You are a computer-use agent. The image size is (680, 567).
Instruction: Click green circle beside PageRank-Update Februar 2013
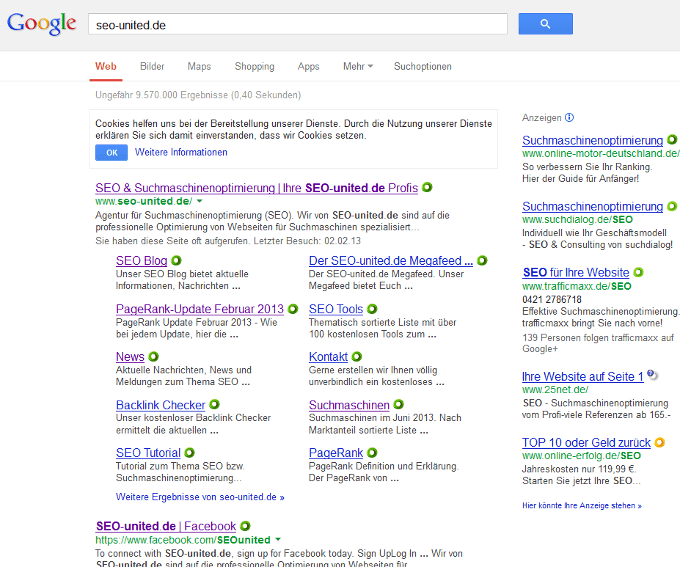(293, 309)
